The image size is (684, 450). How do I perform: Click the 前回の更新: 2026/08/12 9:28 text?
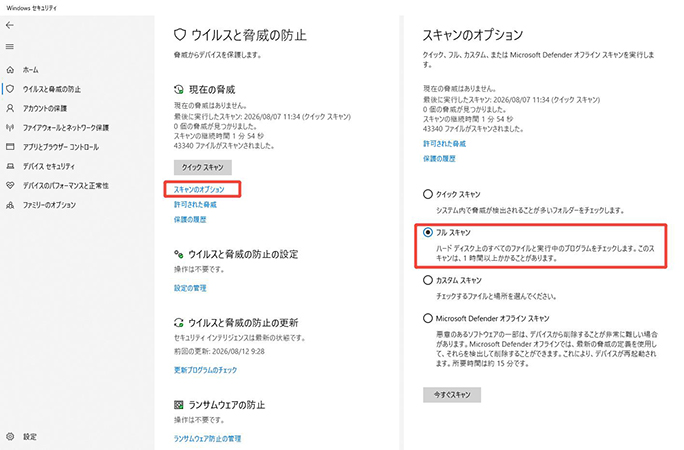click(x=219, y=351)
